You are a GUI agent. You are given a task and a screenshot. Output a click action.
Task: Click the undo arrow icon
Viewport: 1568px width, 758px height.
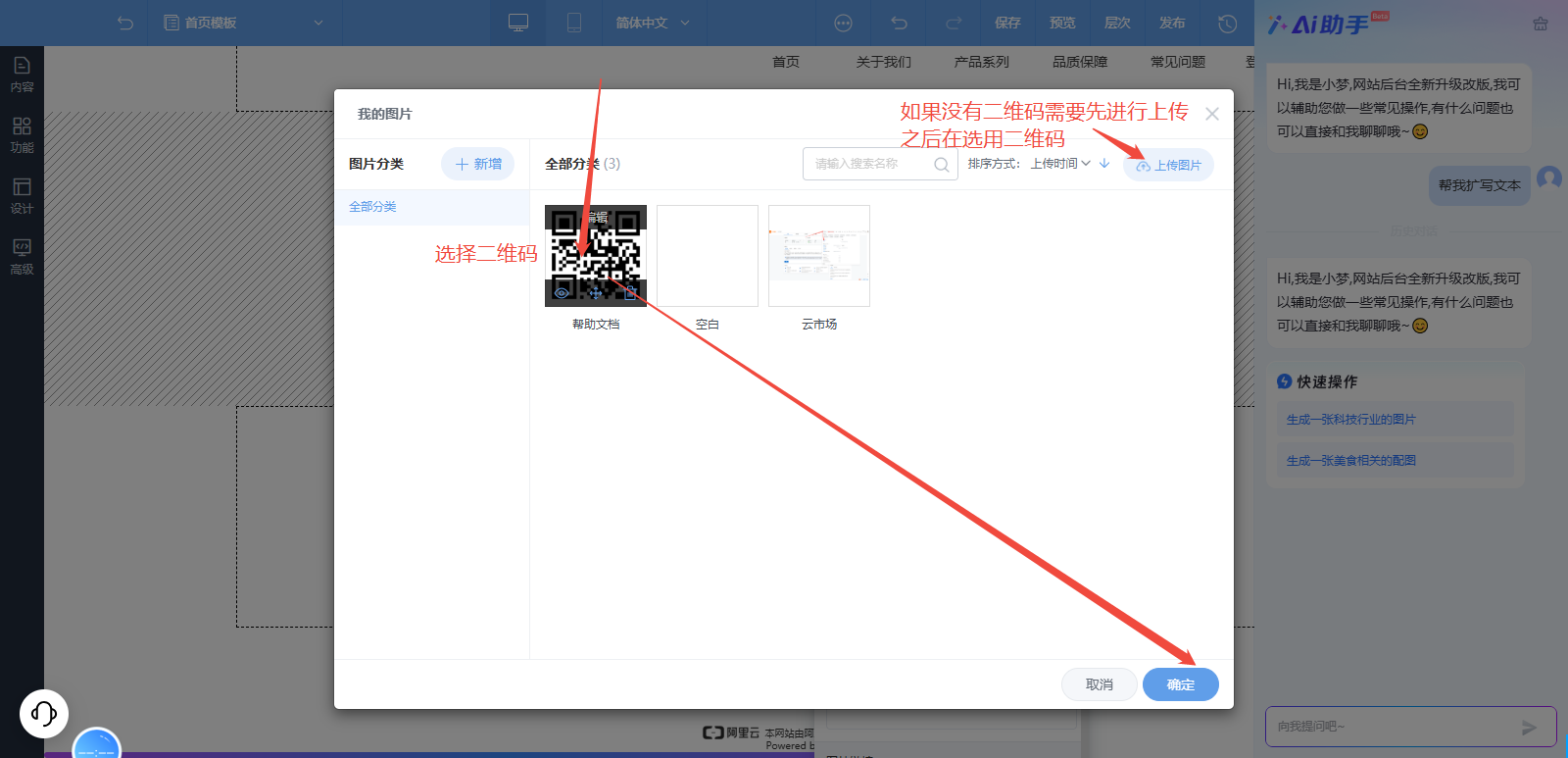[899, 23]
